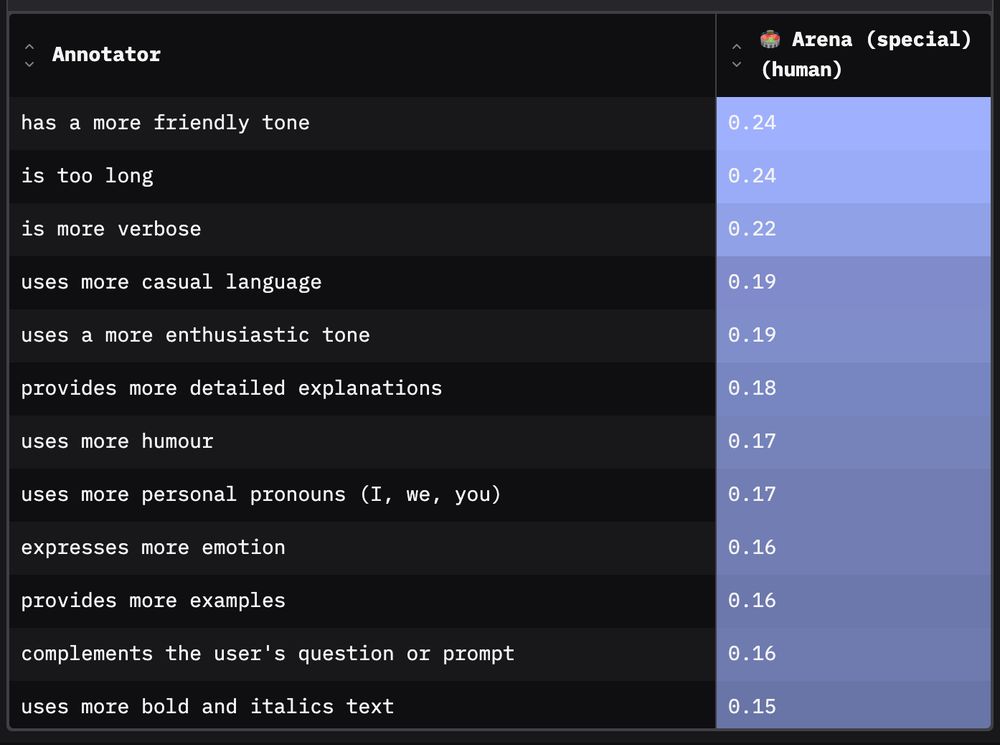
Task: Select the 'uses more casual language' row
Action: point(500,282)
